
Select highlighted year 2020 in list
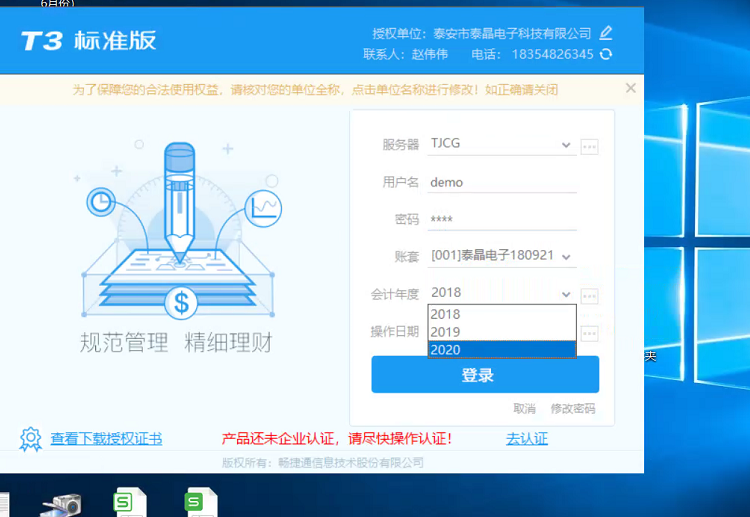pos(502,350)
